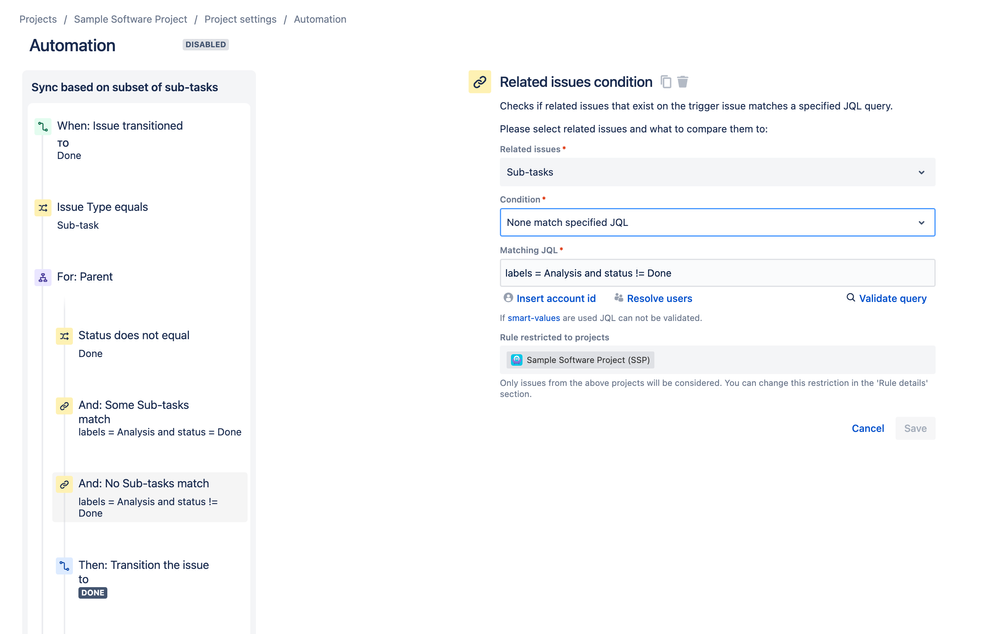Open the Condition None match specified JQL dropdown
This screenshot has width=999, height=634.
pyautogui.click(x=717, y=222)
